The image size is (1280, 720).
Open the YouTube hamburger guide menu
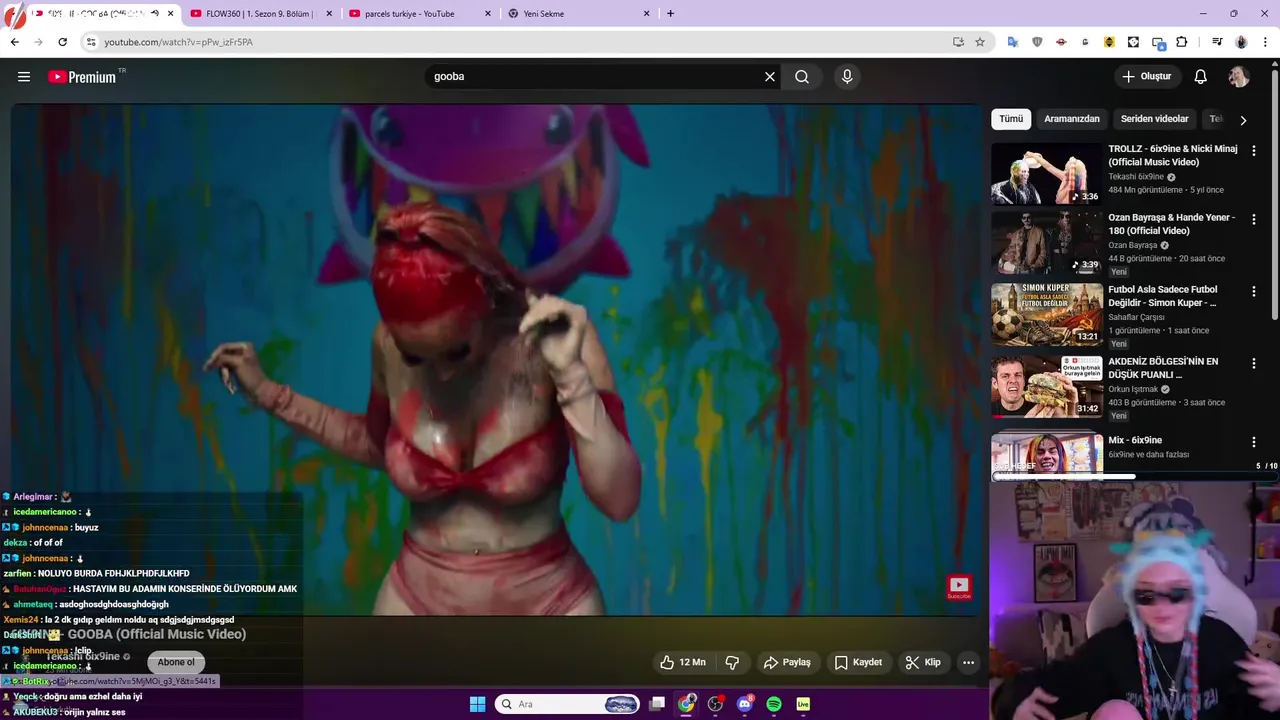coord(24,77)
